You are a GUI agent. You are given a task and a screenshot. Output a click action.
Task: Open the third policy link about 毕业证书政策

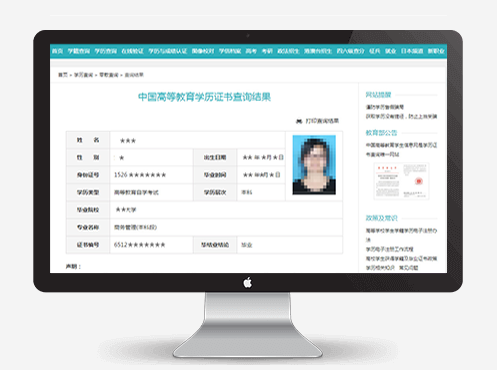click(x=401, y=258)
